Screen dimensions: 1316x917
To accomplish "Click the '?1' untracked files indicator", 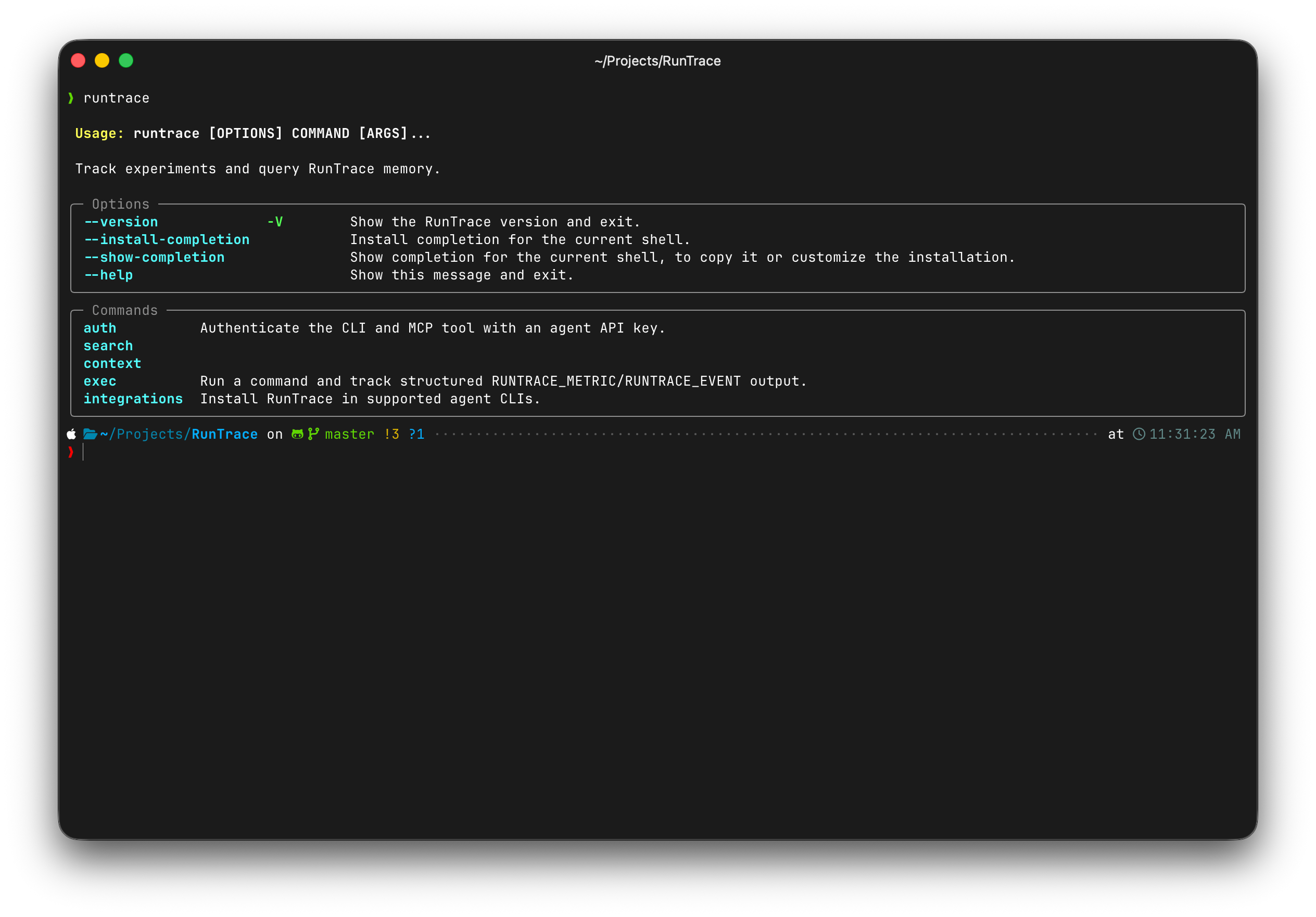I will click(x=416, y=435).
